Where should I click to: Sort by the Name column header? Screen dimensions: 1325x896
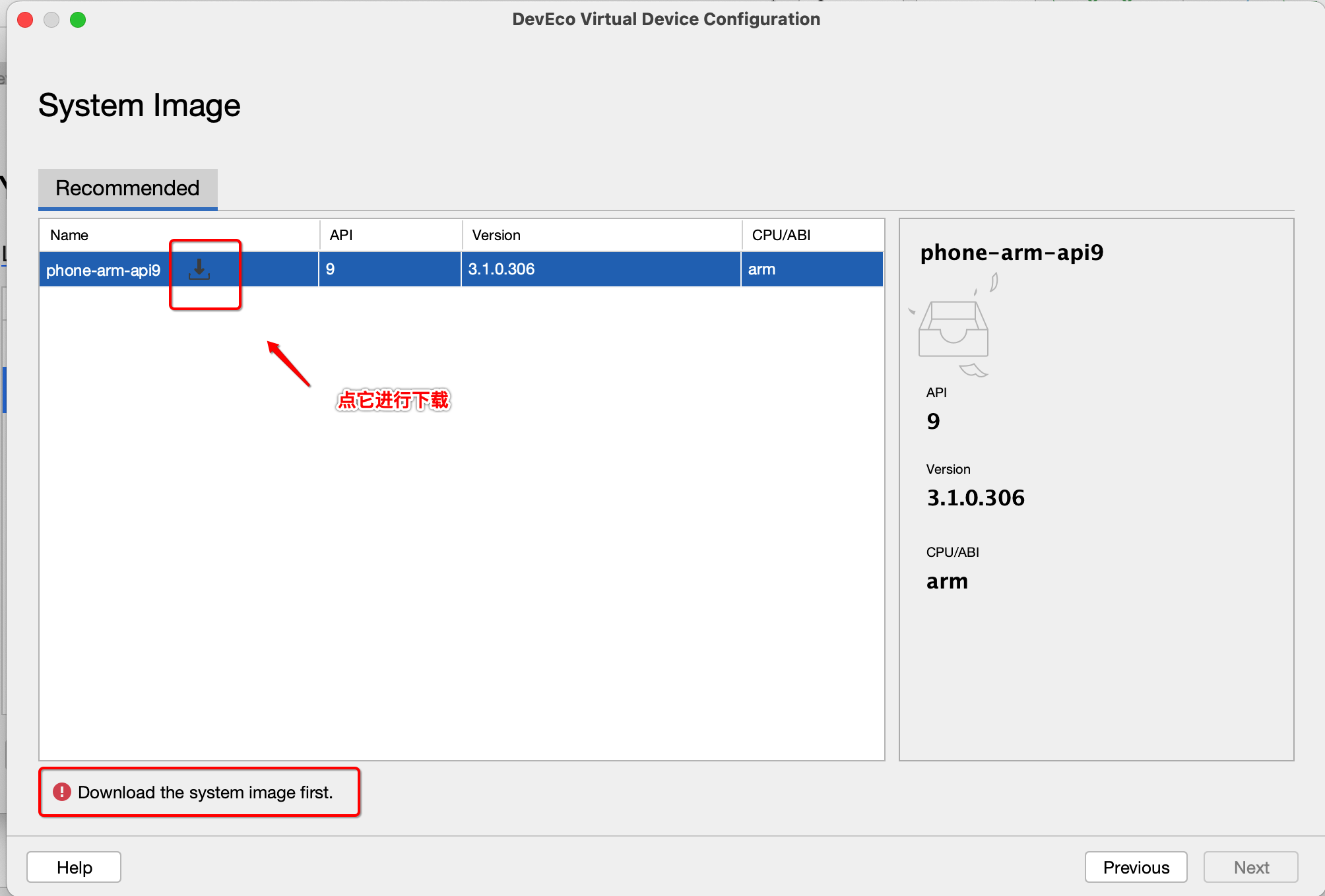click(179, 236)
